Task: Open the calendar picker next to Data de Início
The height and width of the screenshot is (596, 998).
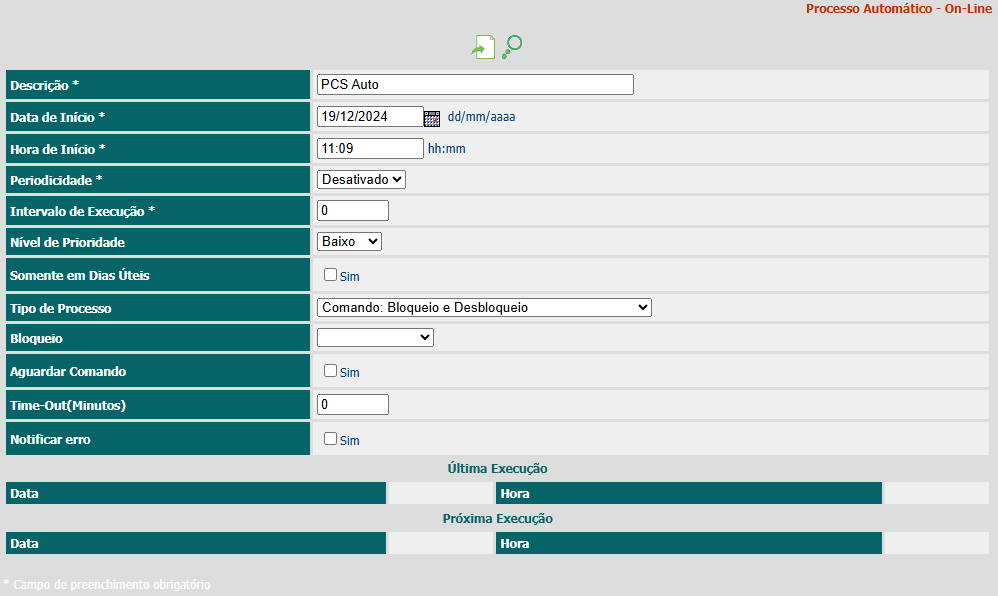Action: tap(432, 118)
